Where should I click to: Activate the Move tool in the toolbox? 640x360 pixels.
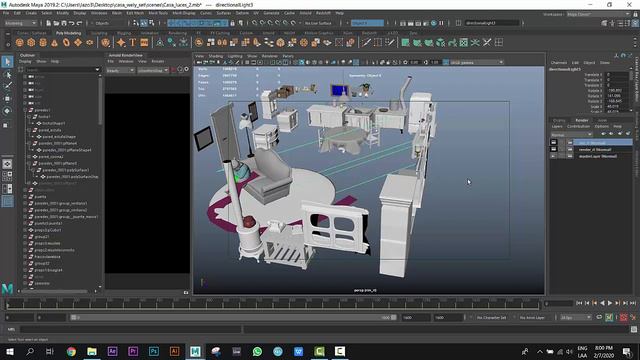pyautogui.click(x=7, y=98)
